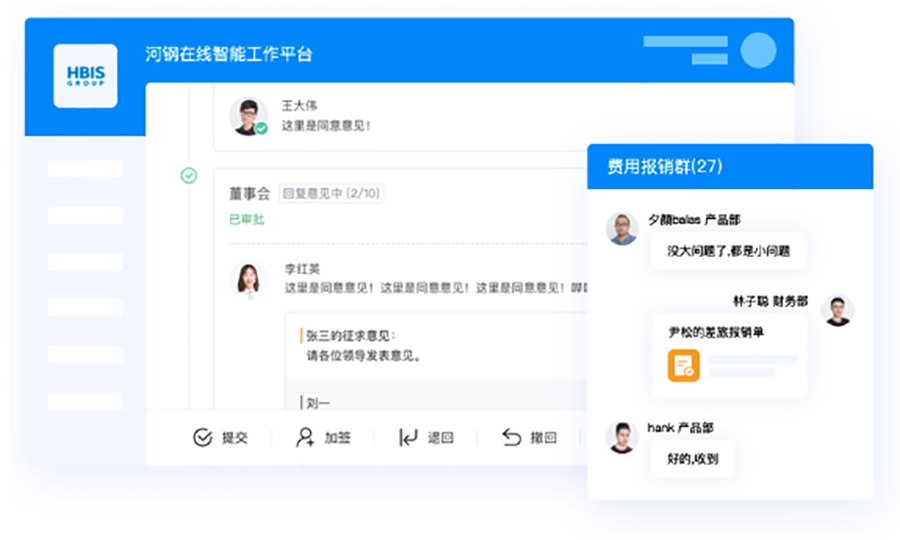Screen dimensions: 900x540
Task: Click the 张三的征求意见 quote heading
Action: 350,336
